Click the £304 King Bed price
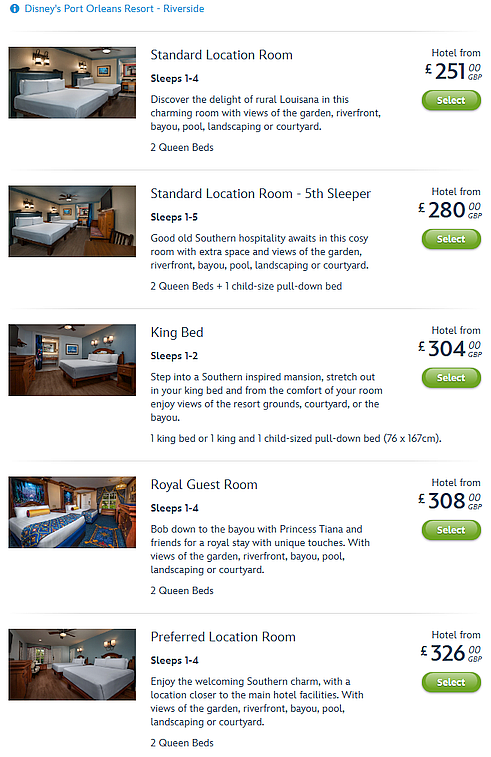 (x=450, y=349)
